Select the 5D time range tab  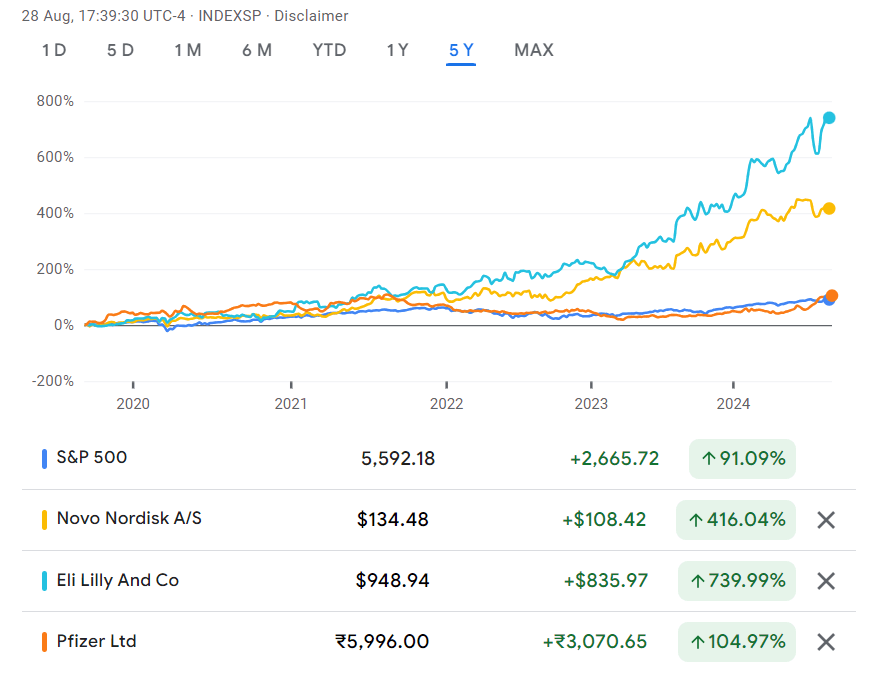[120, 50]
